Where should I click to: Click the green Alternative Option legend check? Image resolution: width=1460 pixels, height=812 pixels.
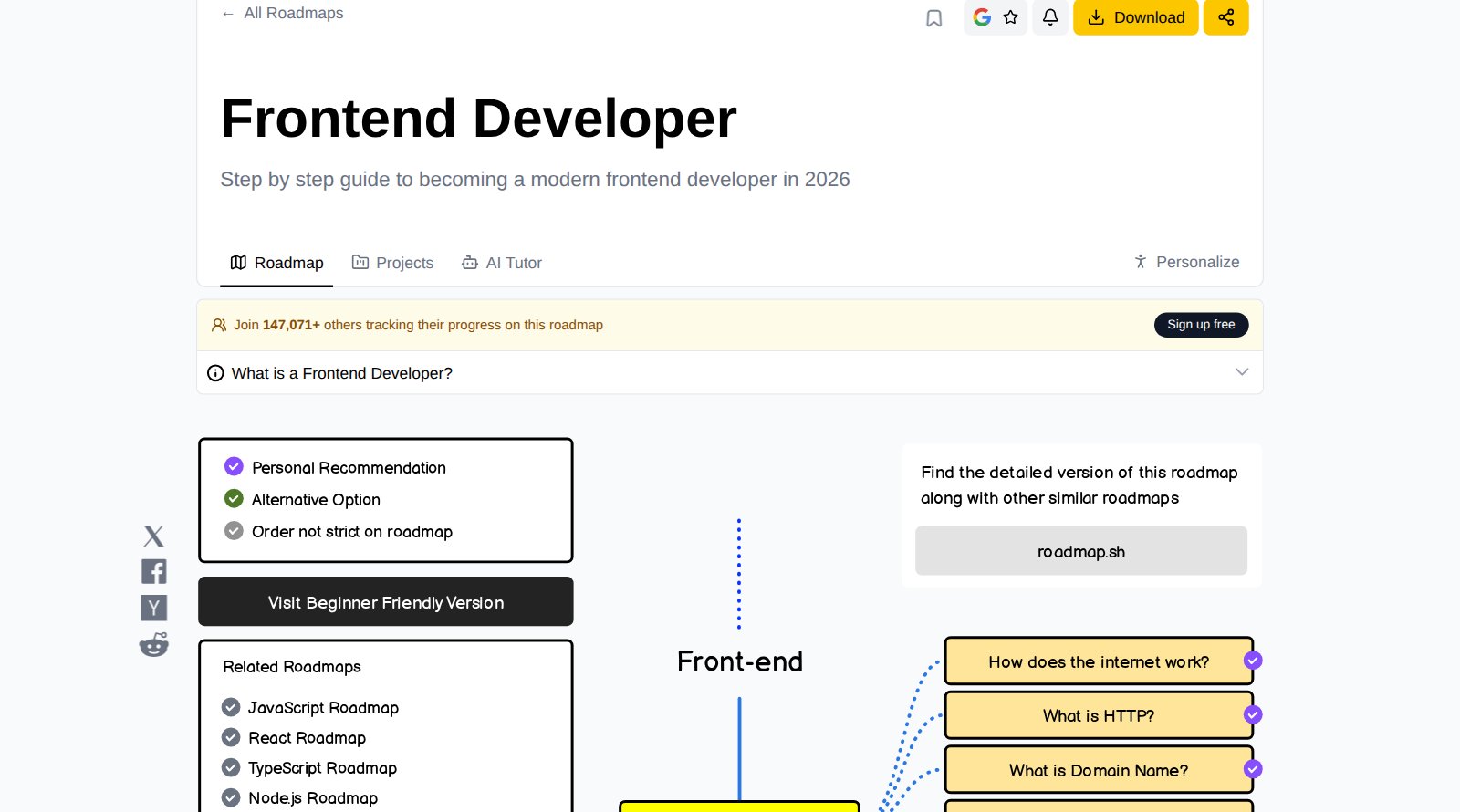[235, 499]
